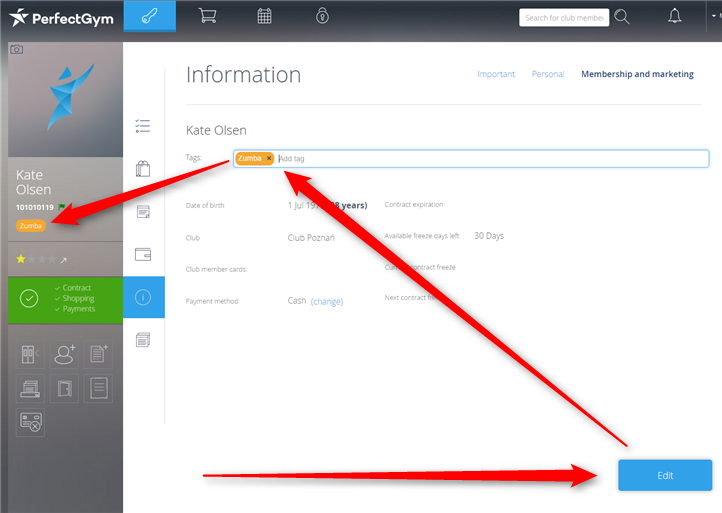Open the checklist icon in the sidebar
The width and height of the screenshot is (722, 513).
point(143,126)
